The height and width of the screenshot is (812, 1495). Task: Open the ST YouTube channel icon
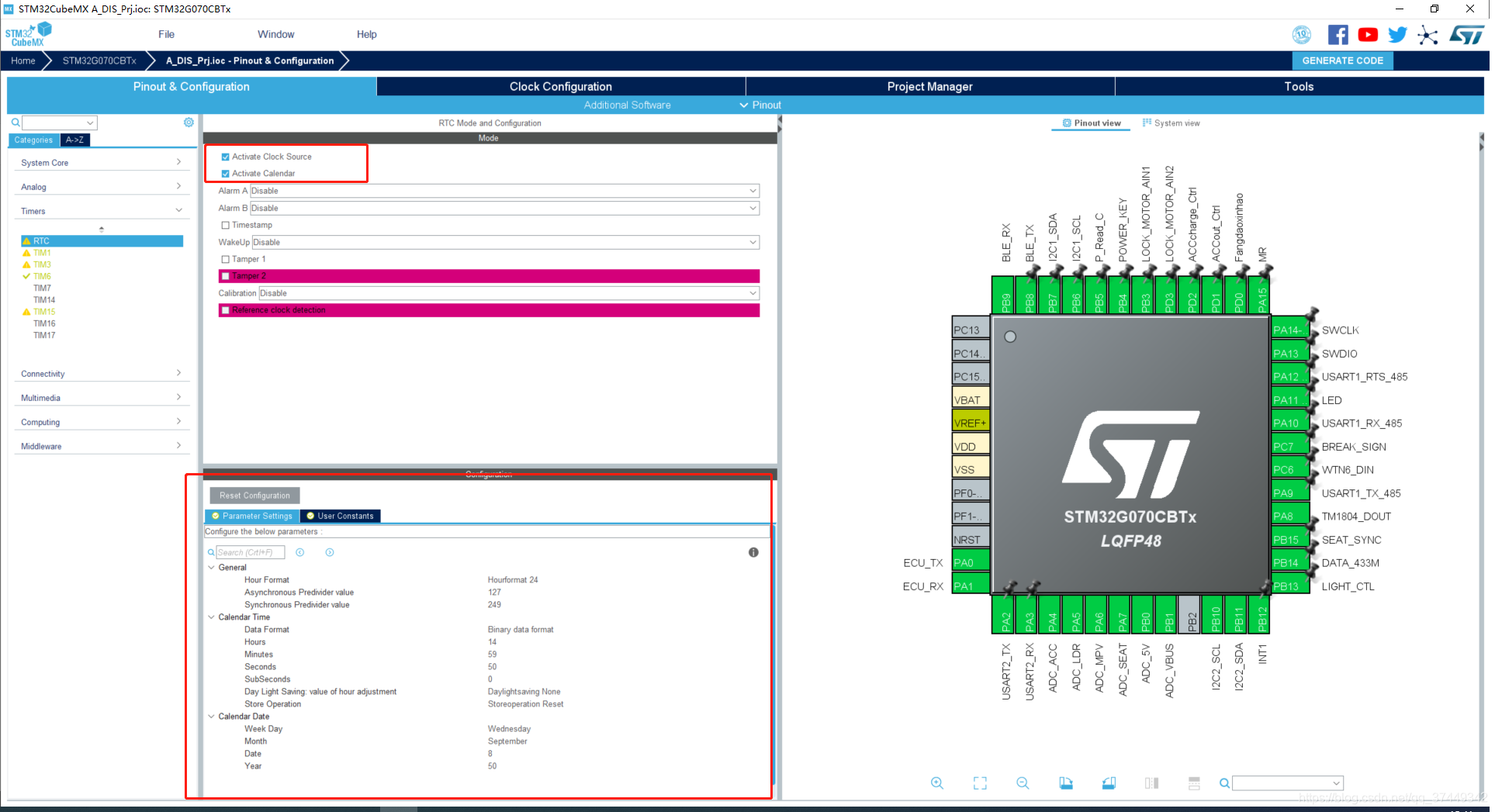tap(1368, 35)
